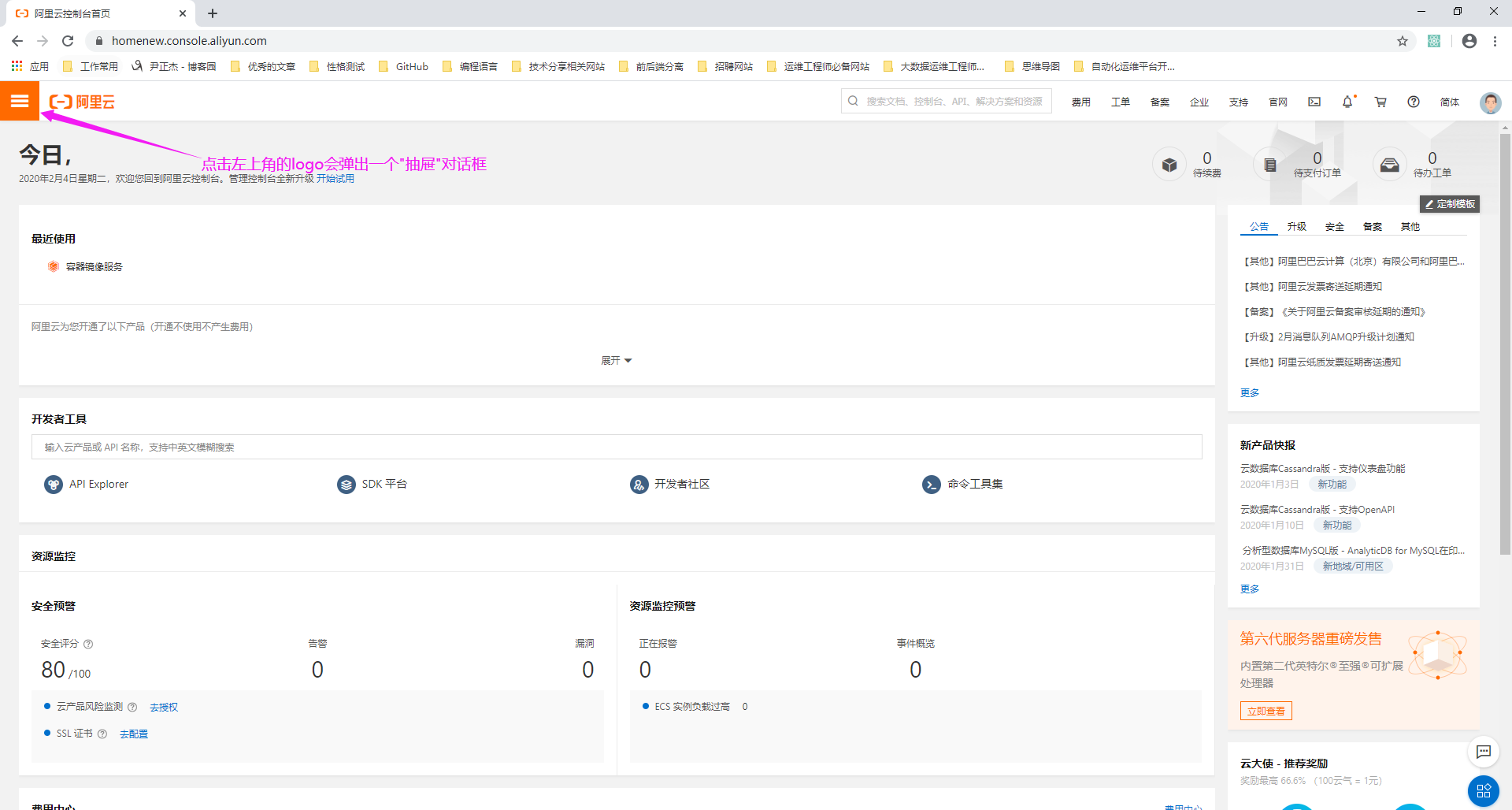
Task: Expand the 展开 products section
Action: coord(617,361)
